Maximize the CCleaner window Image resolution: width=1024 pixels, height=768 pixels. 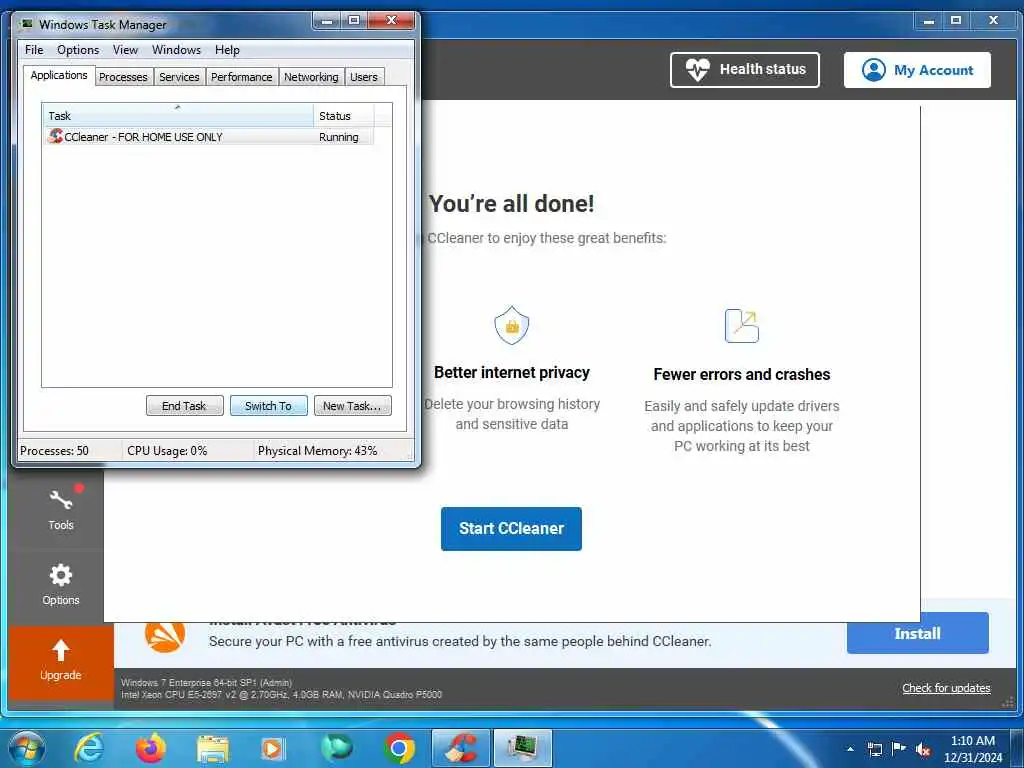956,21
